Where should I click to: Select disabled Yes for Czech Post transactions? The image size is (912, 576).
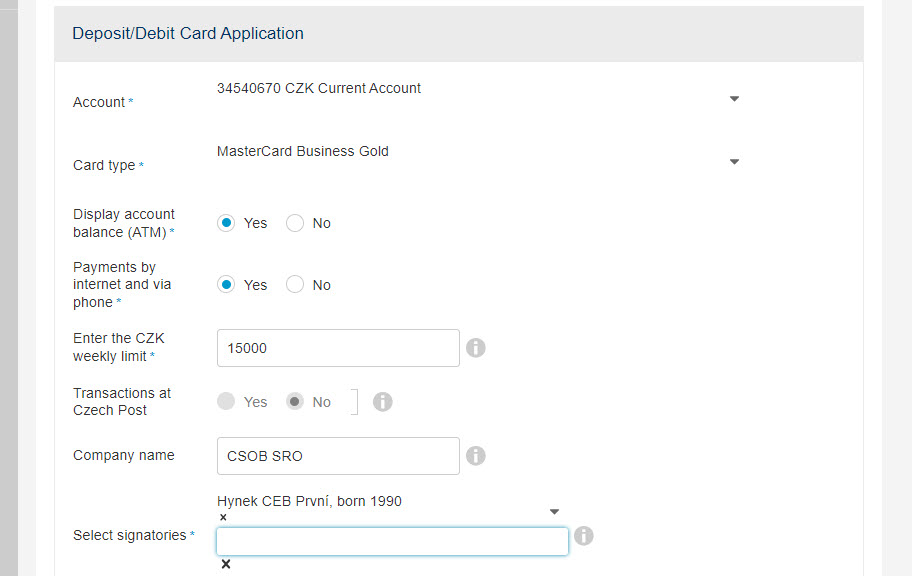(226, 401)
